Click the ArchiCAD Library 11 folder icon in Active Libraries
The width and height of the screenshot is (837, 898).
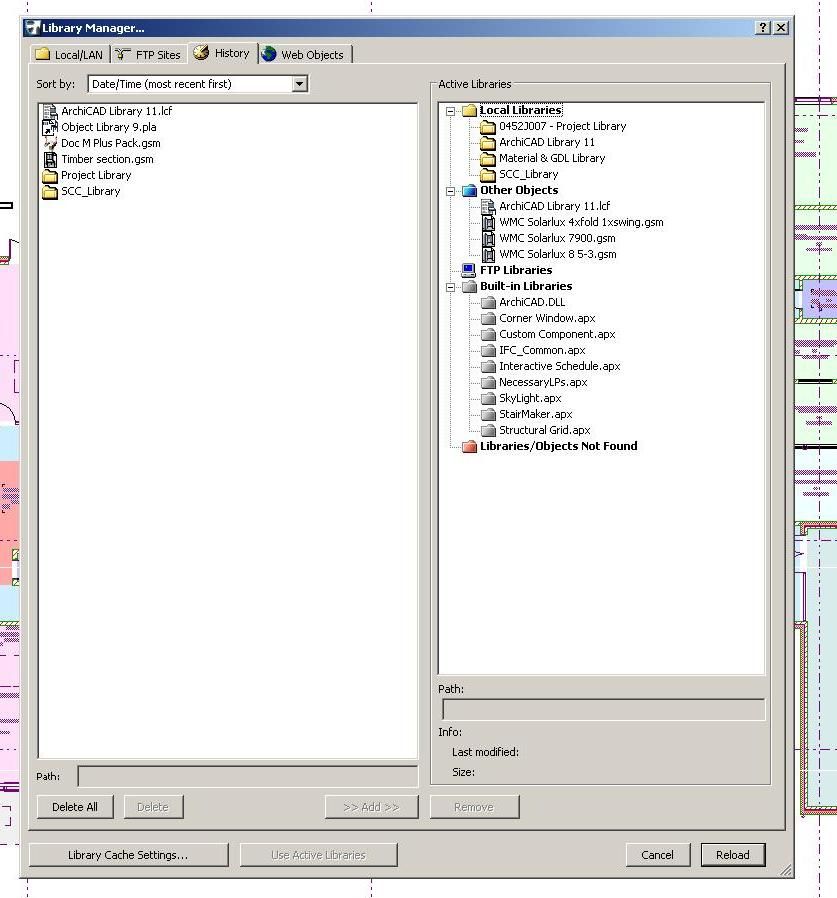coord(488,142)
